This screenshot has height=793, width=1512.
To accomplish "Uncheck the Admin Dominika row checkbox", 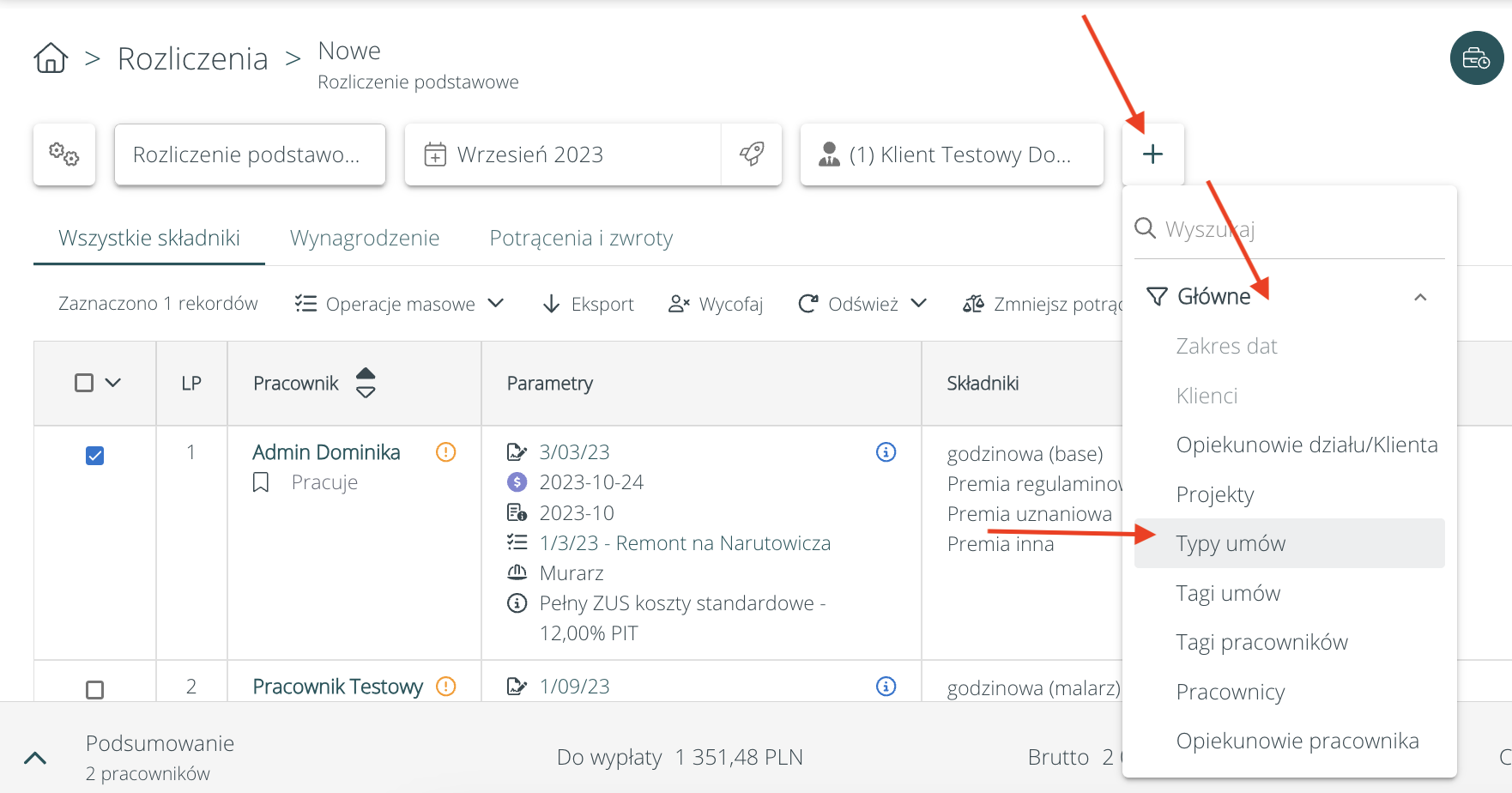I will (x=95, y=456).
